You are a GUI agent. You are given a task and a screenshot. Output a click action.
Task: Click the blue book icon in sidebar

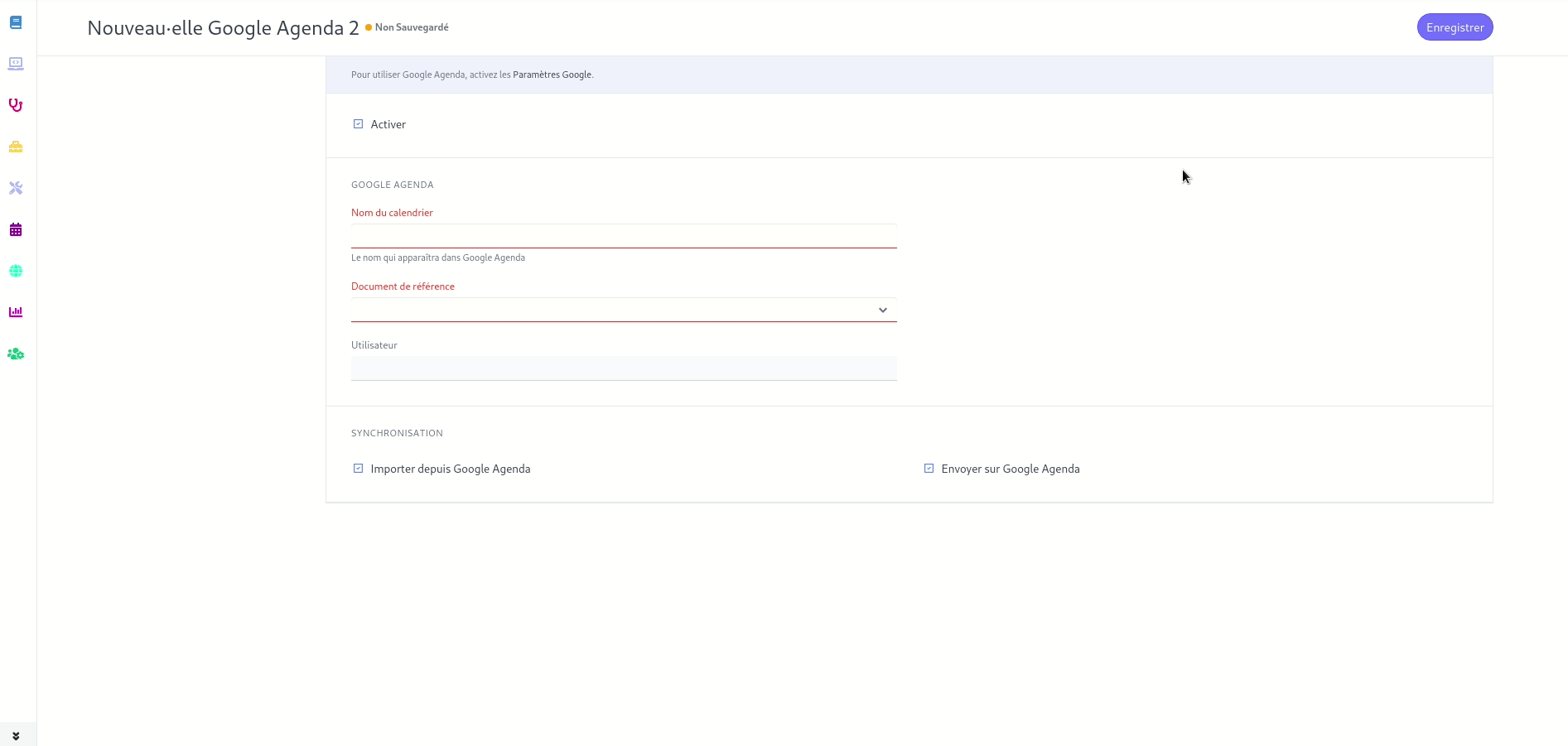16,22
